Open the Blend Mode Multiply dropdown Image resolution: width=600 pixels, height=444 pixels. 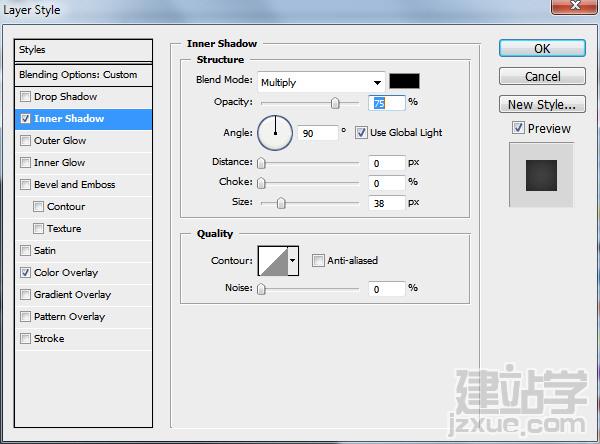click(x=321, y=82)
